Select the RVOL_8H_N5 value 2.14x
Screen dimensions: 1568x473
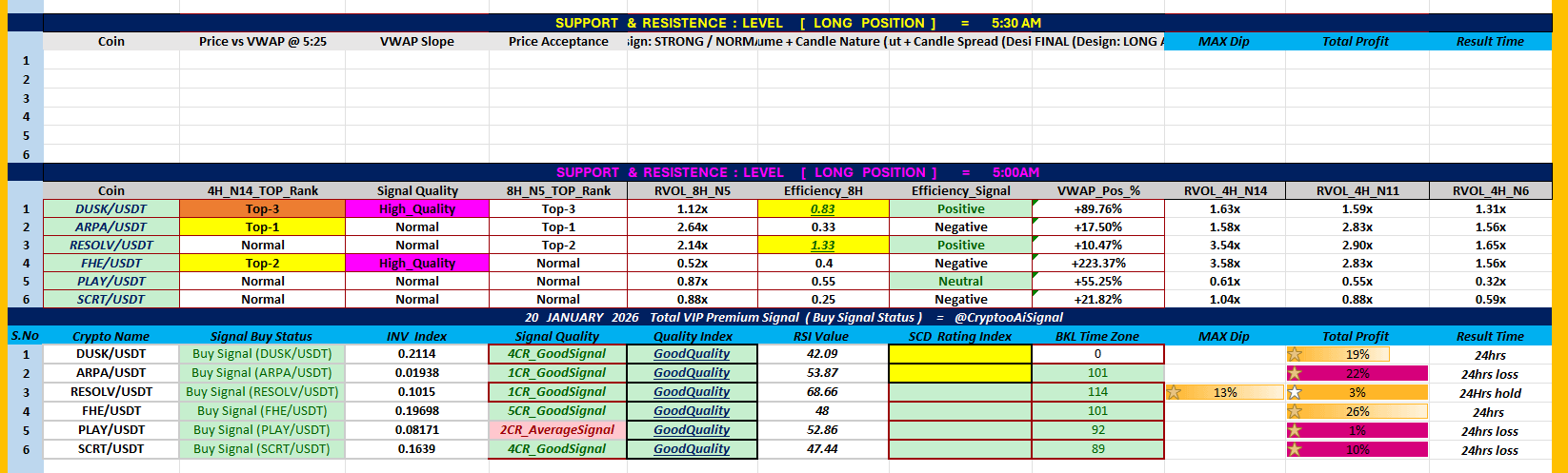693,246
